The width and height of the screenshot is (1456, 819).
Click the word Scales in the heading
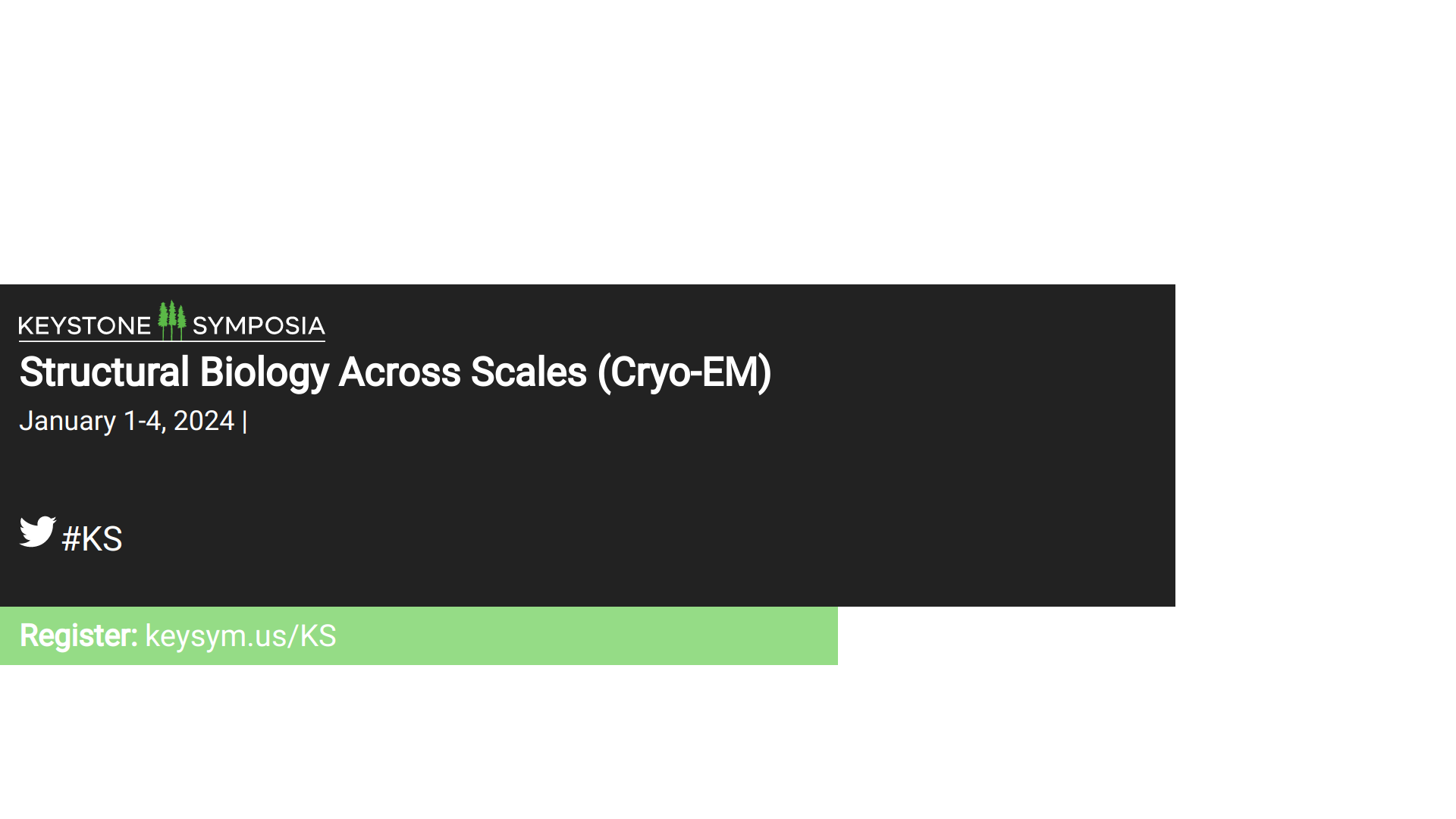pyautogui.click(x=529, y=372)
